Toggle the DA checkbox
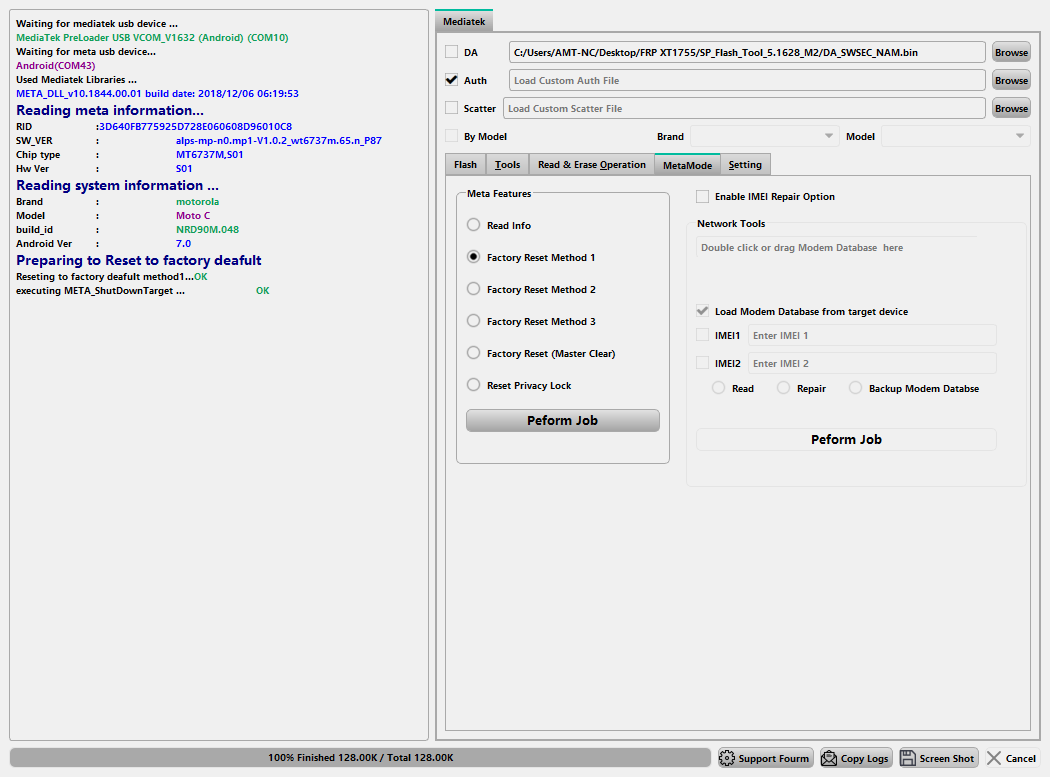1050x777 pixels. [452, 52]
